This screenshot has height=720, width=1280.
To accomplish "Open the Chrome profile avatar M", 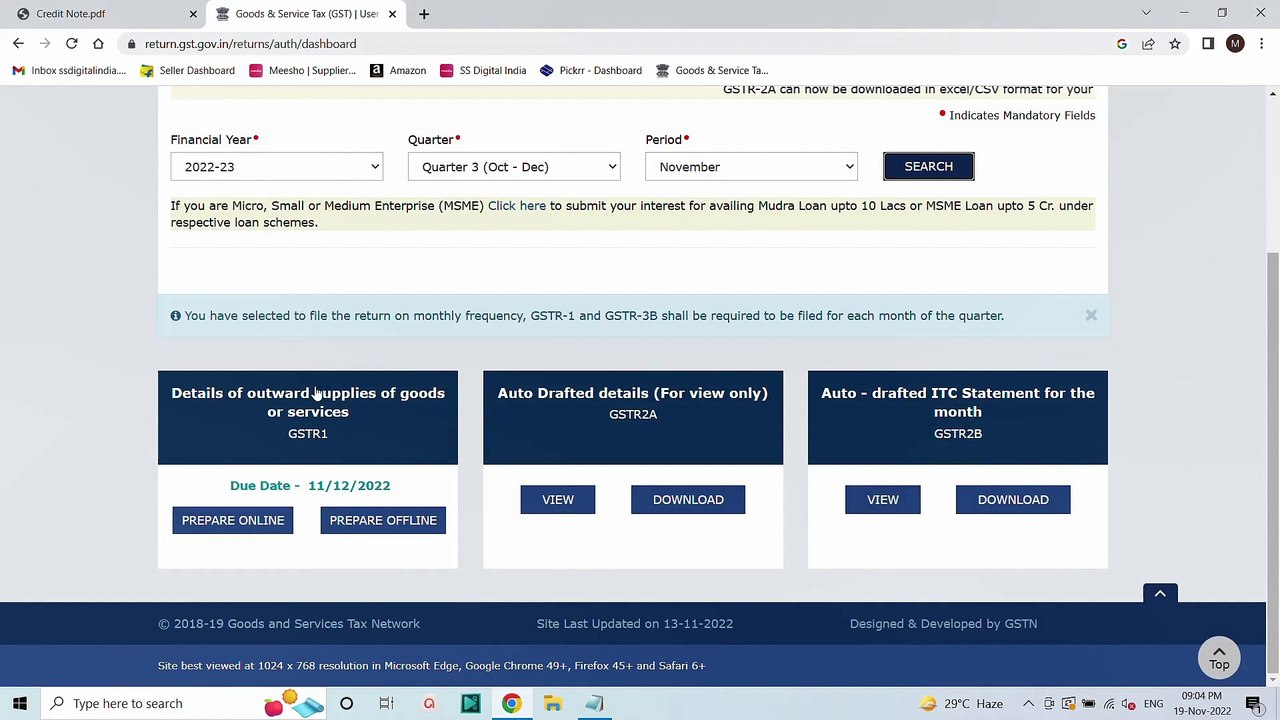I will point(1235,43).
